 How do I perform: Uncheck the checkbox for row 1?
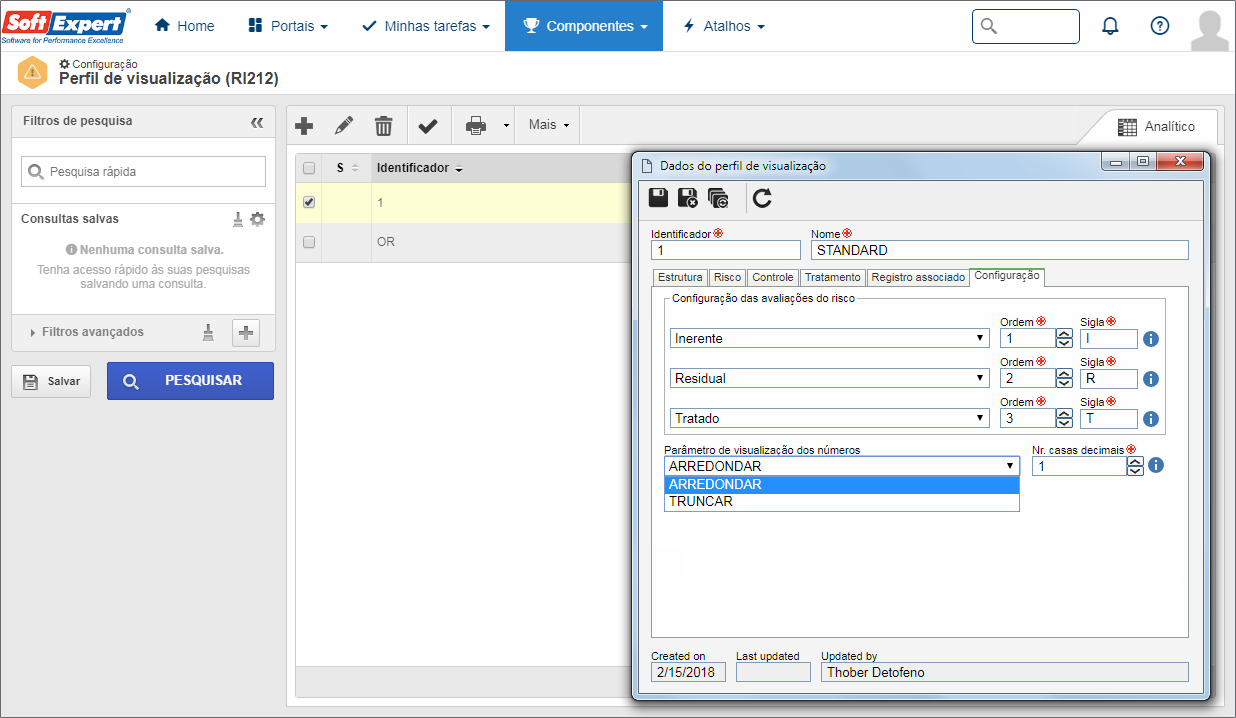pos(309,202)
